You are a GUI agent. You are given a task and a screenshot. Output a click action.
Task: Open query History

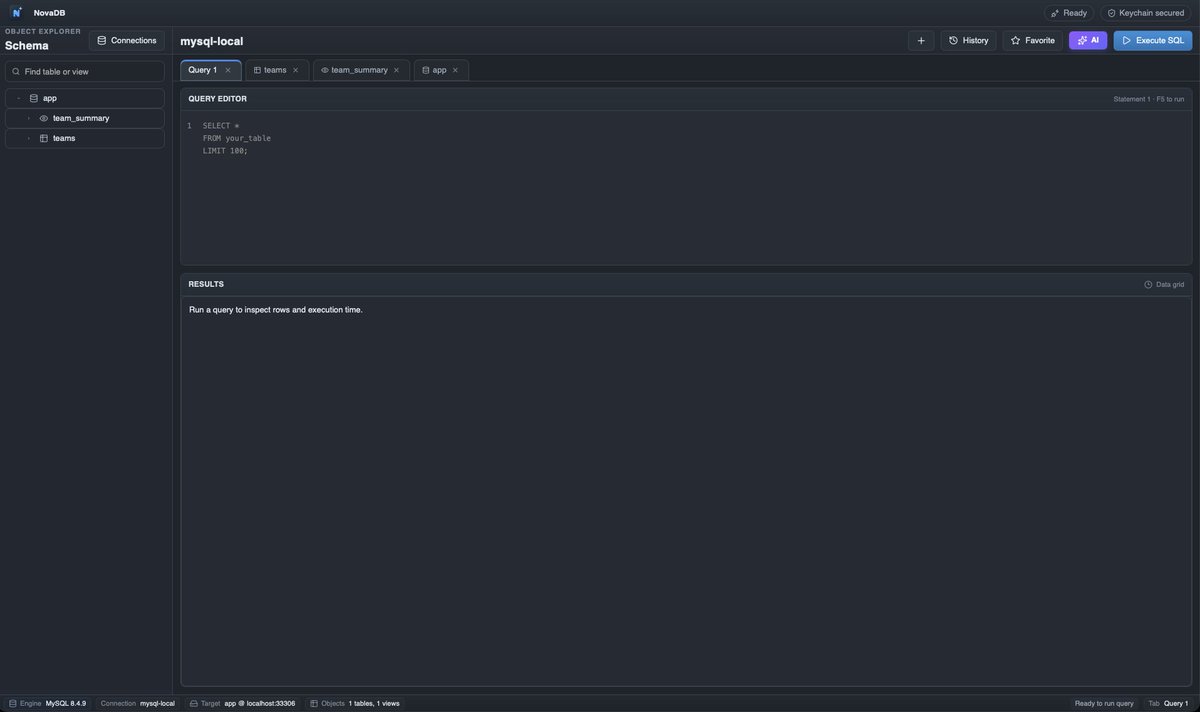(x=968, y=40)
